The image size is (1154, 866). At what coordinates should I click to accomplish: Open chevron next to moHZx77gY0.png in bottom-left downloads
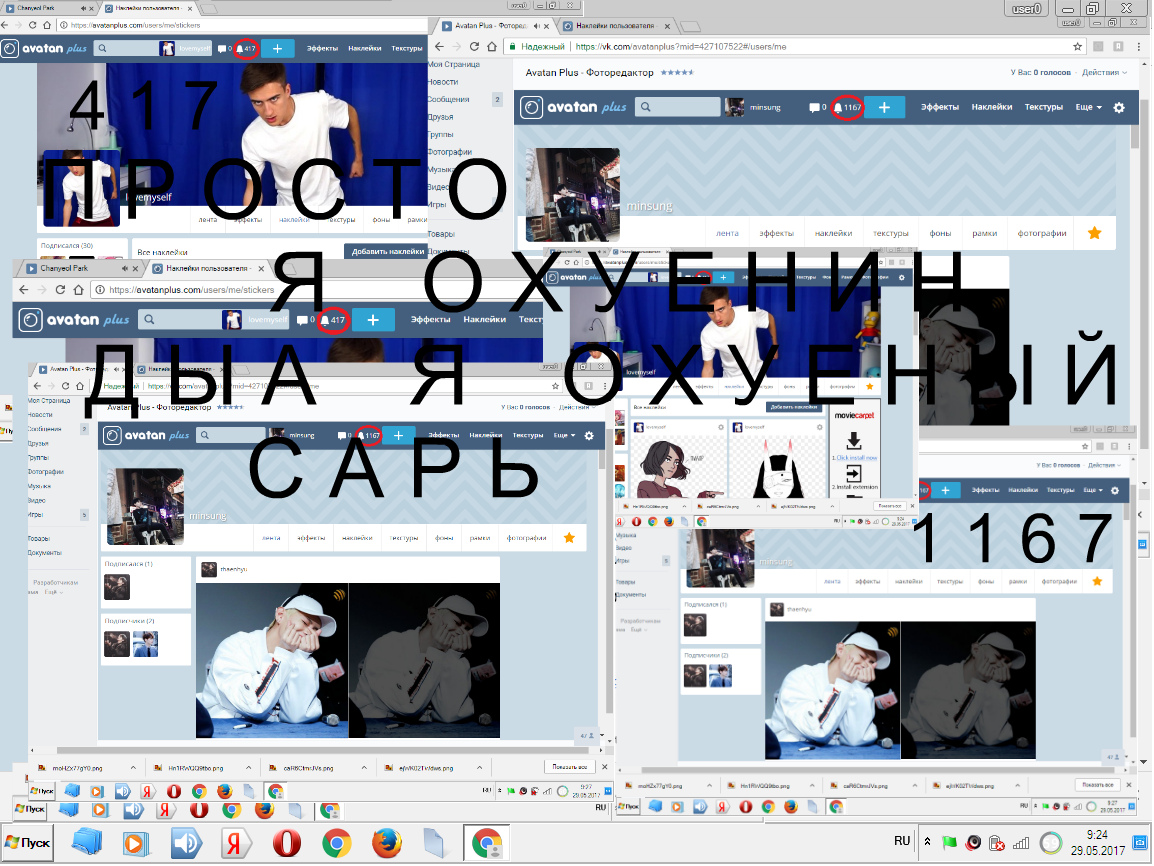(132, 767)
